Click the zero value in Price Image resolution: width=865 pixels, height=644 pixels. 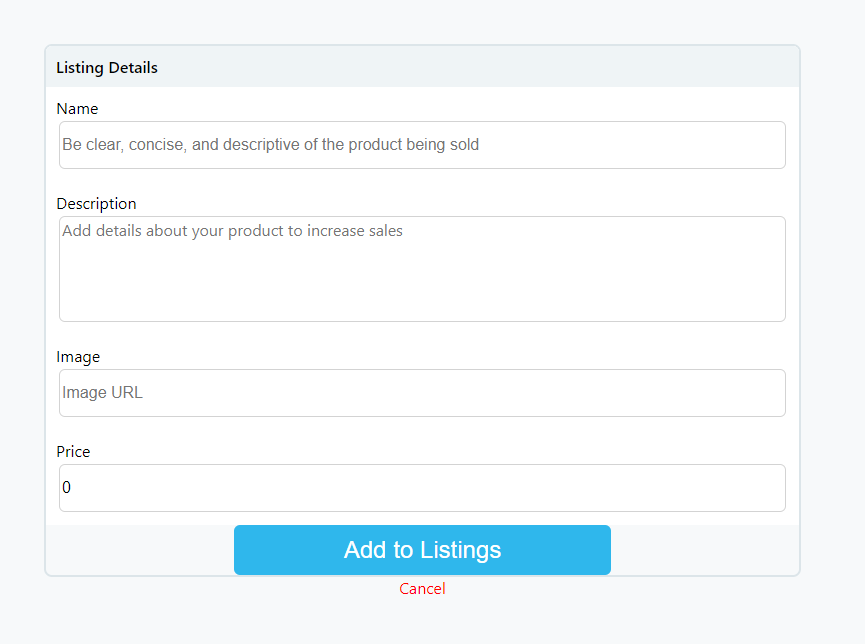[x=67, y=487]
